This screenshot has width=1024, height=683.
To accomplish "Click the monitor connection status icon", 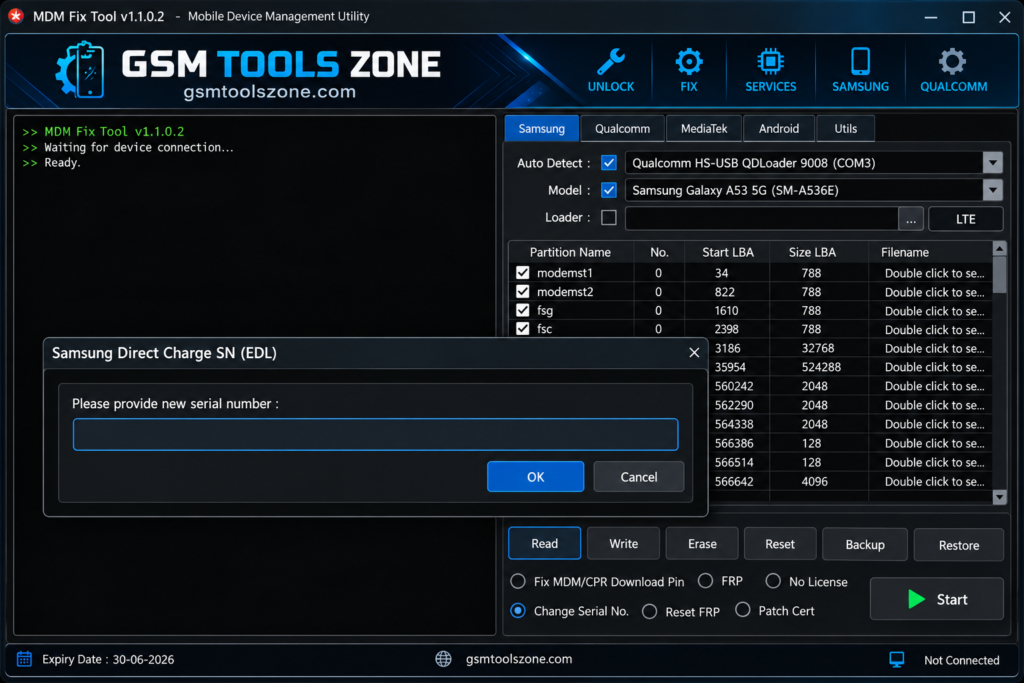I will tap(897, 659).
